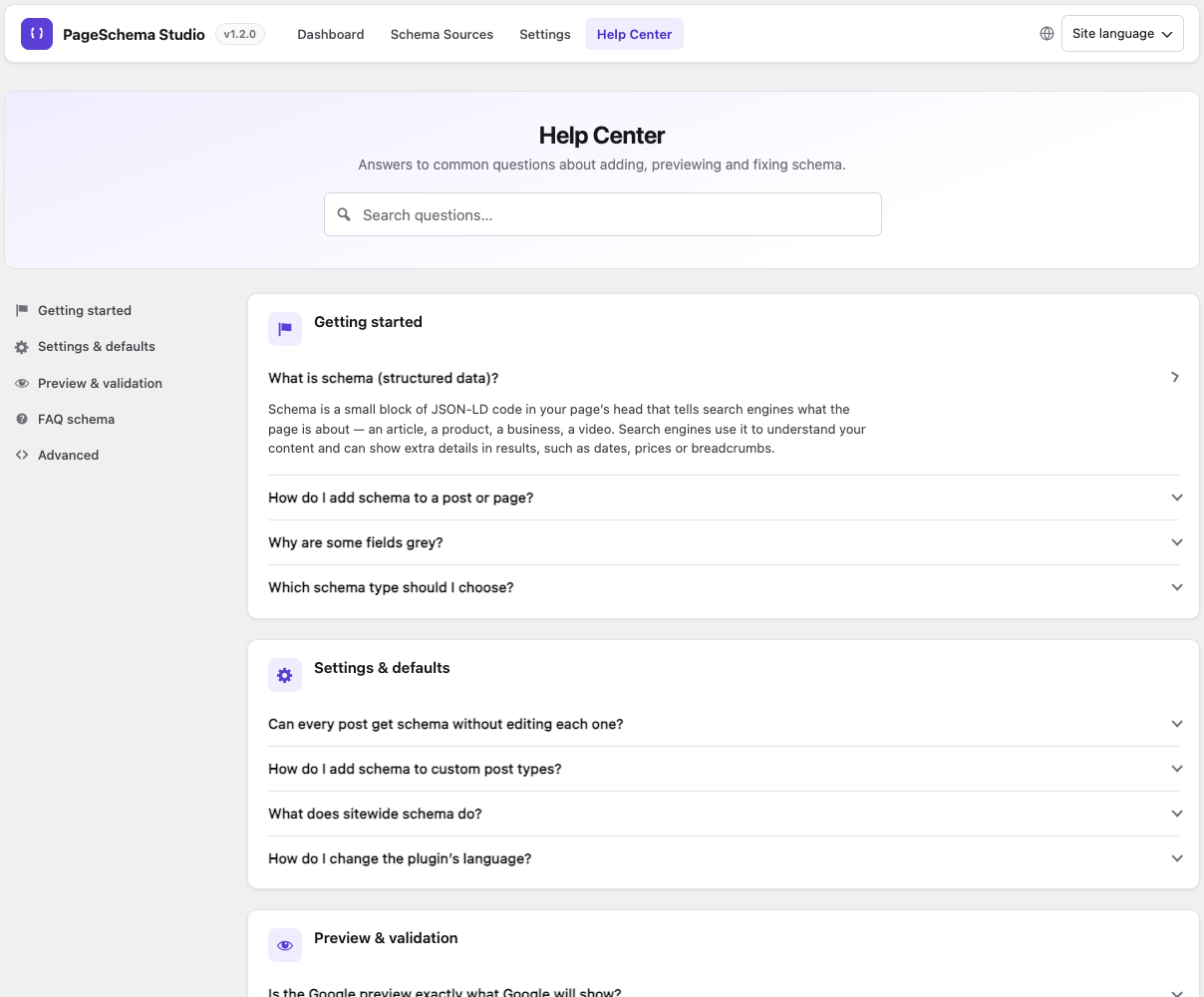
Task: Expand 'How do I change the plugin's language?'
Action: (x=724, y=858)
